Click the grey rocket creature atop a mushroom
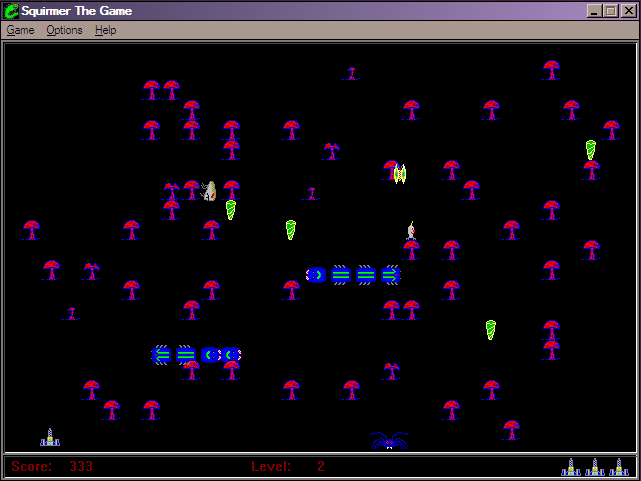 tap(411, 231)
